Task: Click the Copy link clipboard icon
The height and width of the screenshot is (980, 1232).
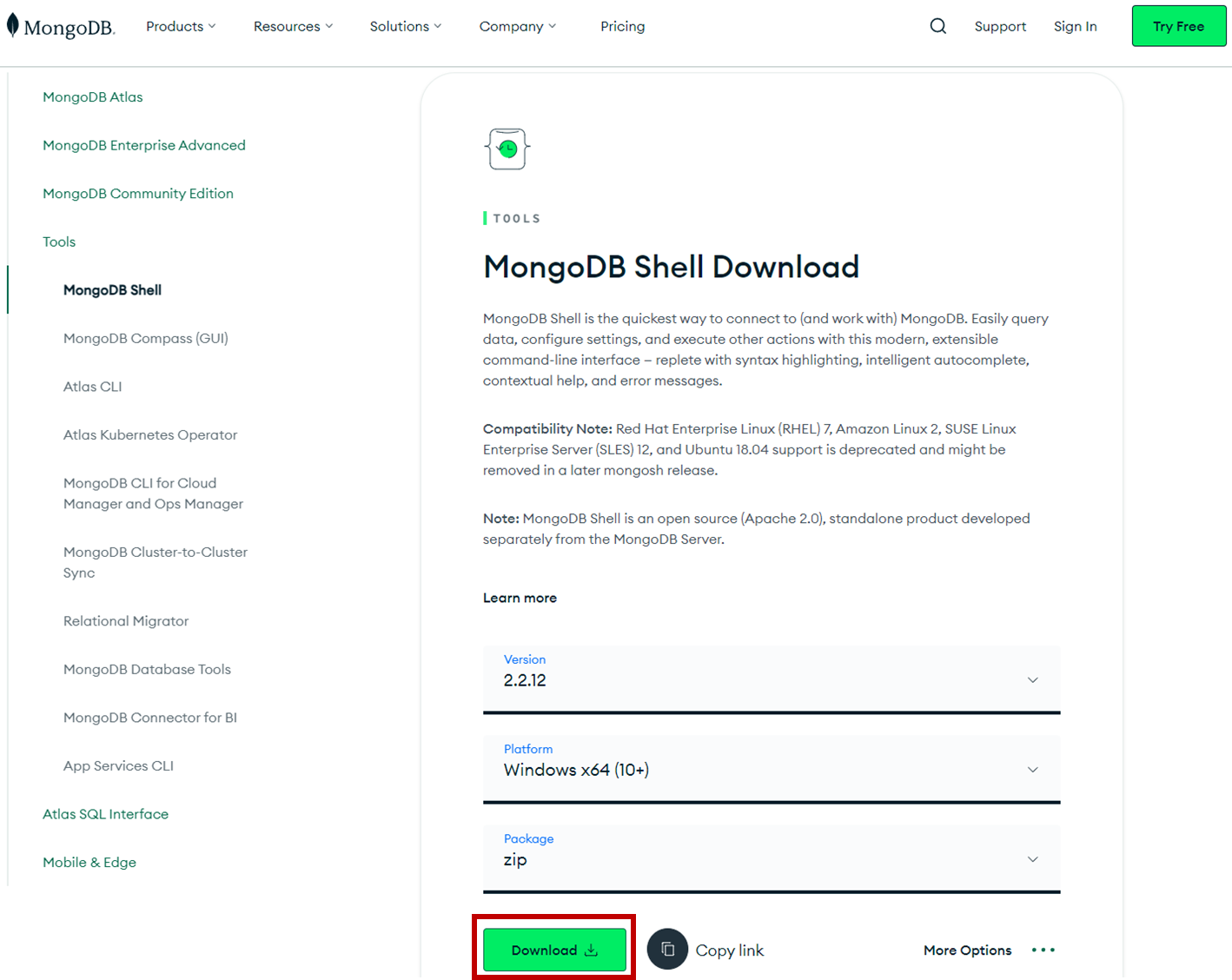Action: 668,950
